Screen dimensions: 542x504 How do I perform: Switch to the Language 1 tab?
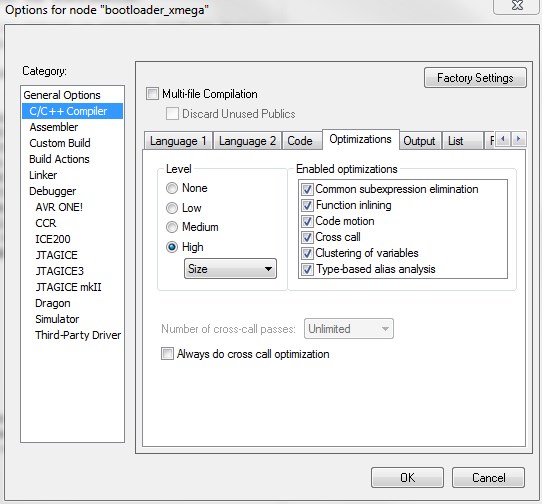pyautogui.click(x=178, y=141)
